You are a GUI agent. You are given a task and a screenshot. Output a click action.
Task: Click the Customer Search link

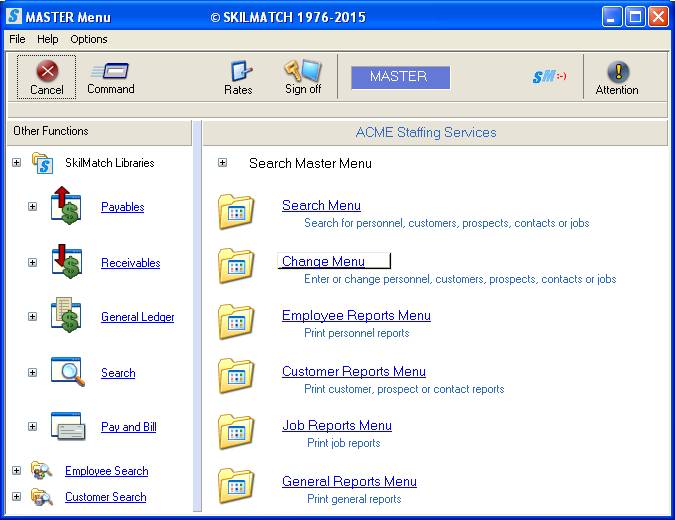[x=105, y=497]
